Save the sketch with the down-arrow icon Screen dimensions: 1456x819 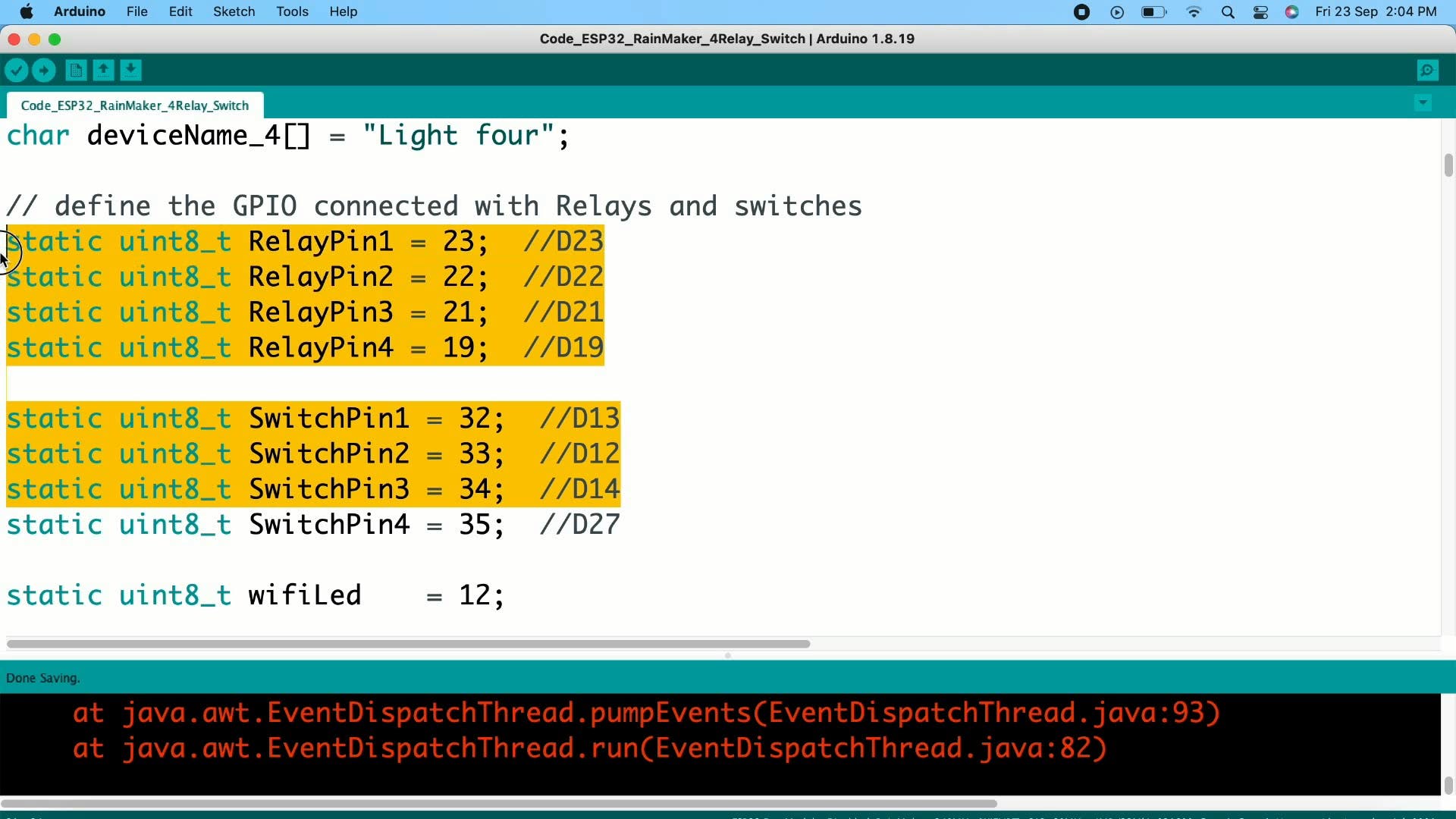[130, 71]
